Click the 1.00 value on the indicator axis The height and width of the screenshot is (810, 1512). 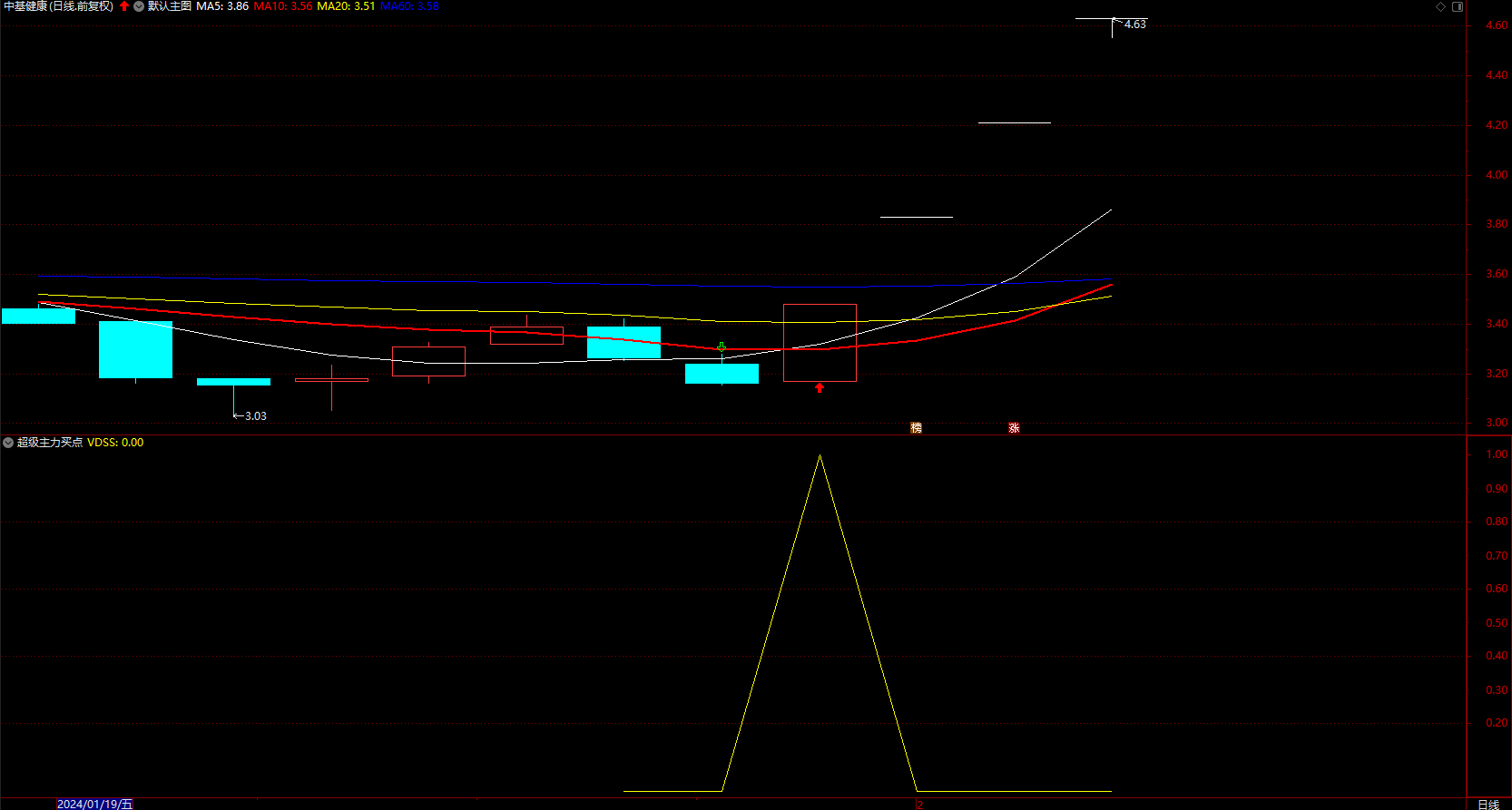(1497, 454)
